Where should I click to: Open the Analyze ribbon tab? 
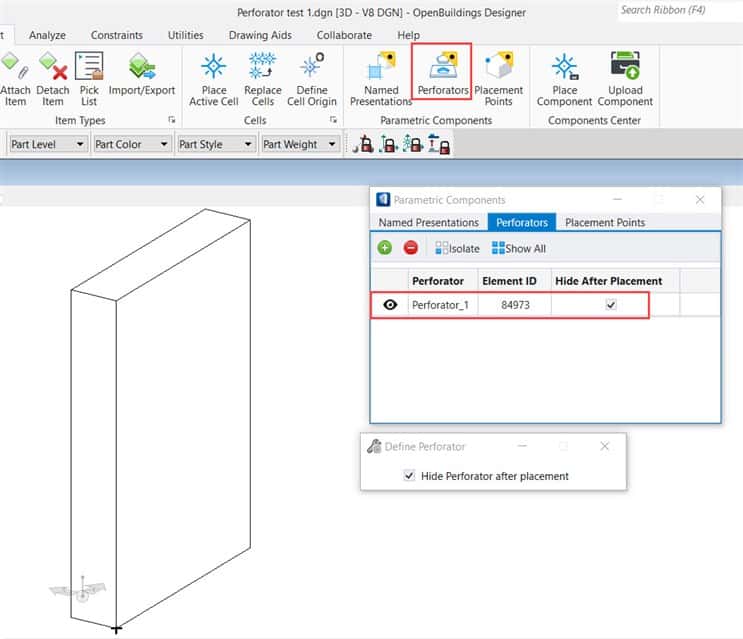47,35
